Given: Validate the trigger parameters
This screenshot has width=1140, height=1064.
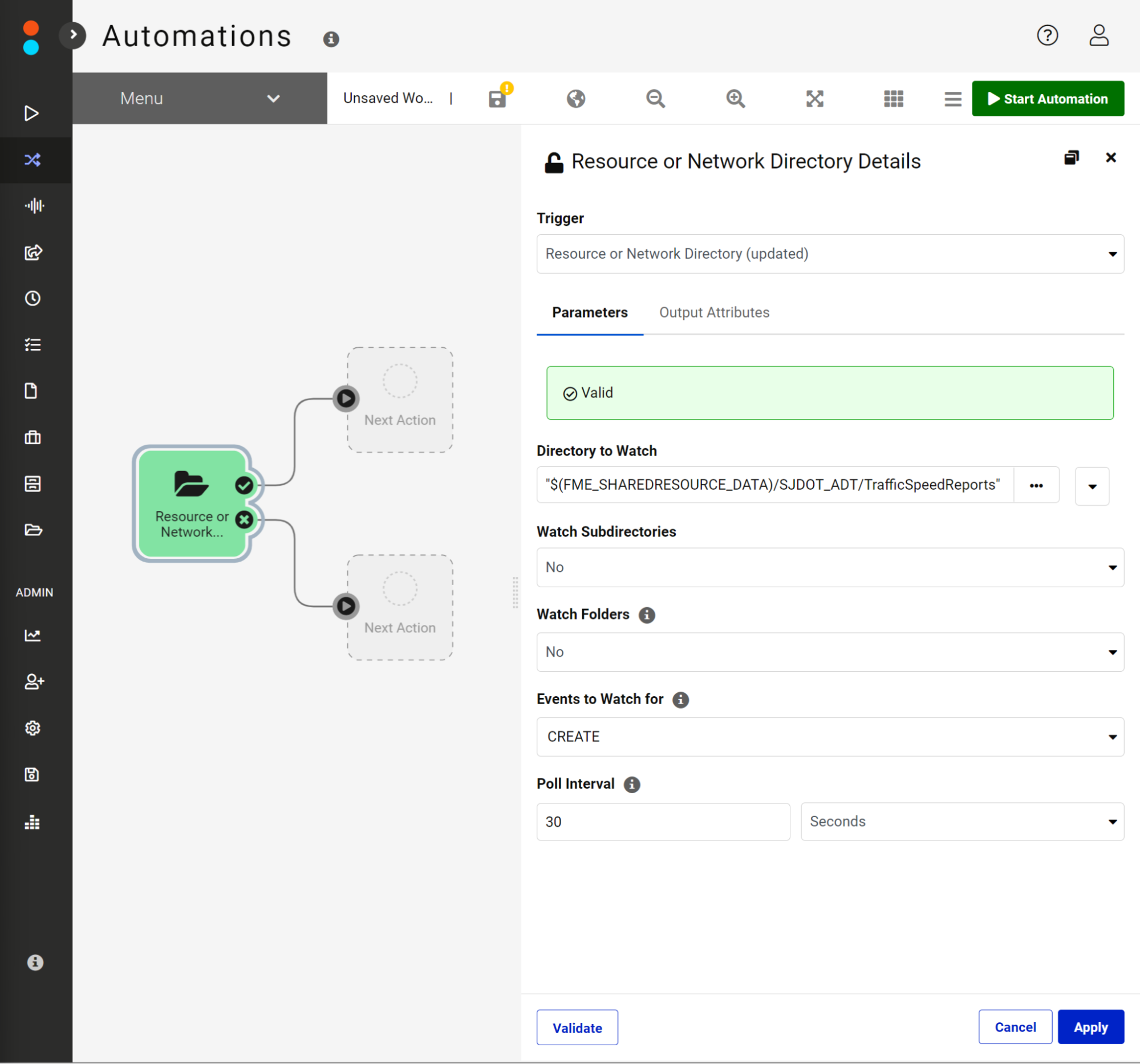Looking at the screenshot, I should click(x=577, y=1028).
